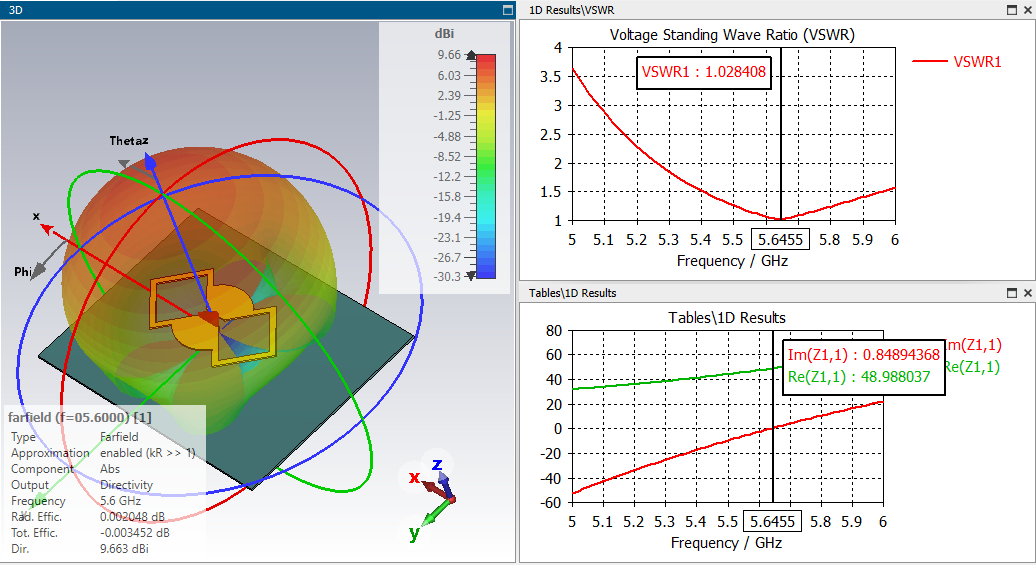
Task: Click the 5.6455 frequency marker box in VSWR plot
Action: tap(780, 240)
